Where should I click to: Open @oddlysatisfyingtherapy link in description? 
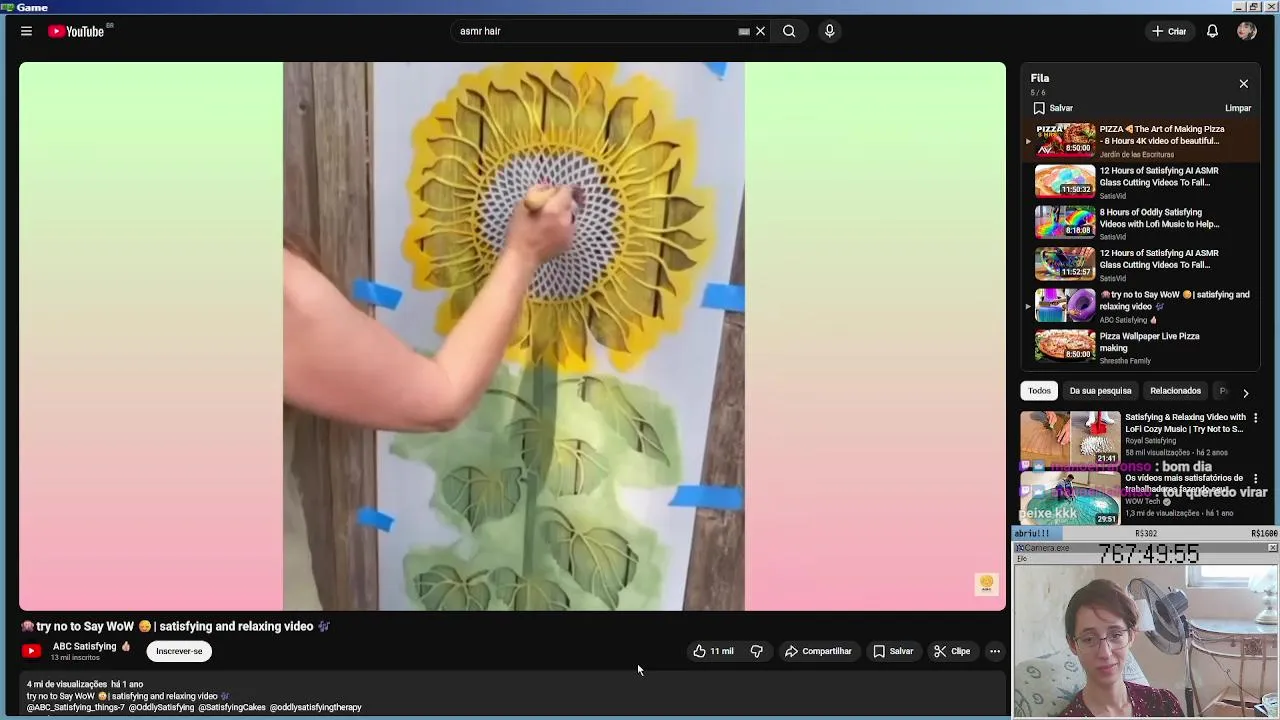click(316, 707)
